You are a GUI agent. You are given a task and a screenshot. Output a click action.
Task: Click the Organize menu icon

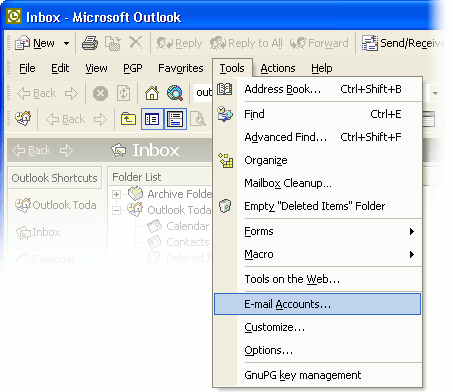point(226,160)
